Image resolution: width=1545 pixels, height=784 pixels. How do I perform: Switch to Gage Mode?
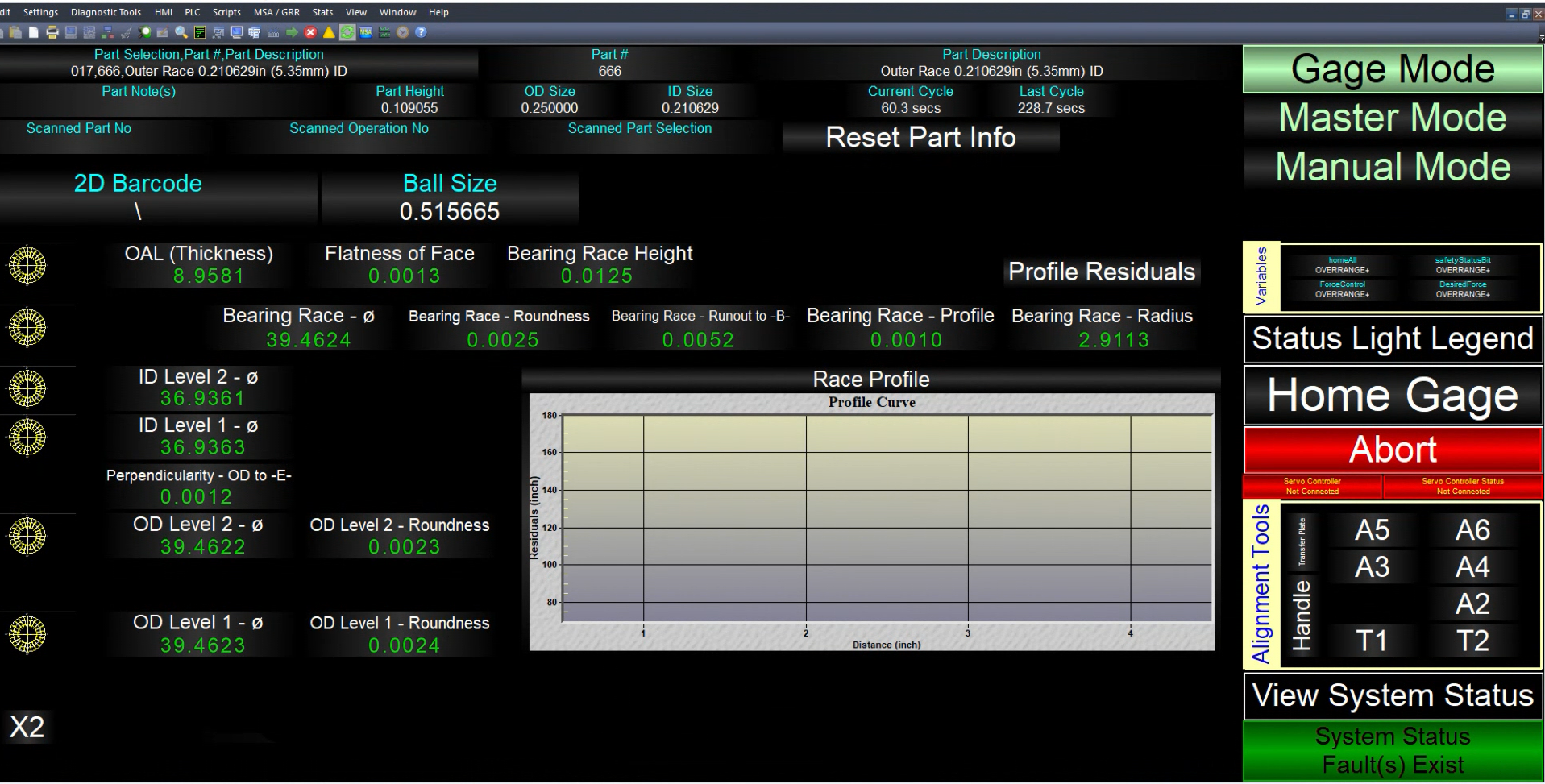pyautogui.click(x=1393, y=69)
